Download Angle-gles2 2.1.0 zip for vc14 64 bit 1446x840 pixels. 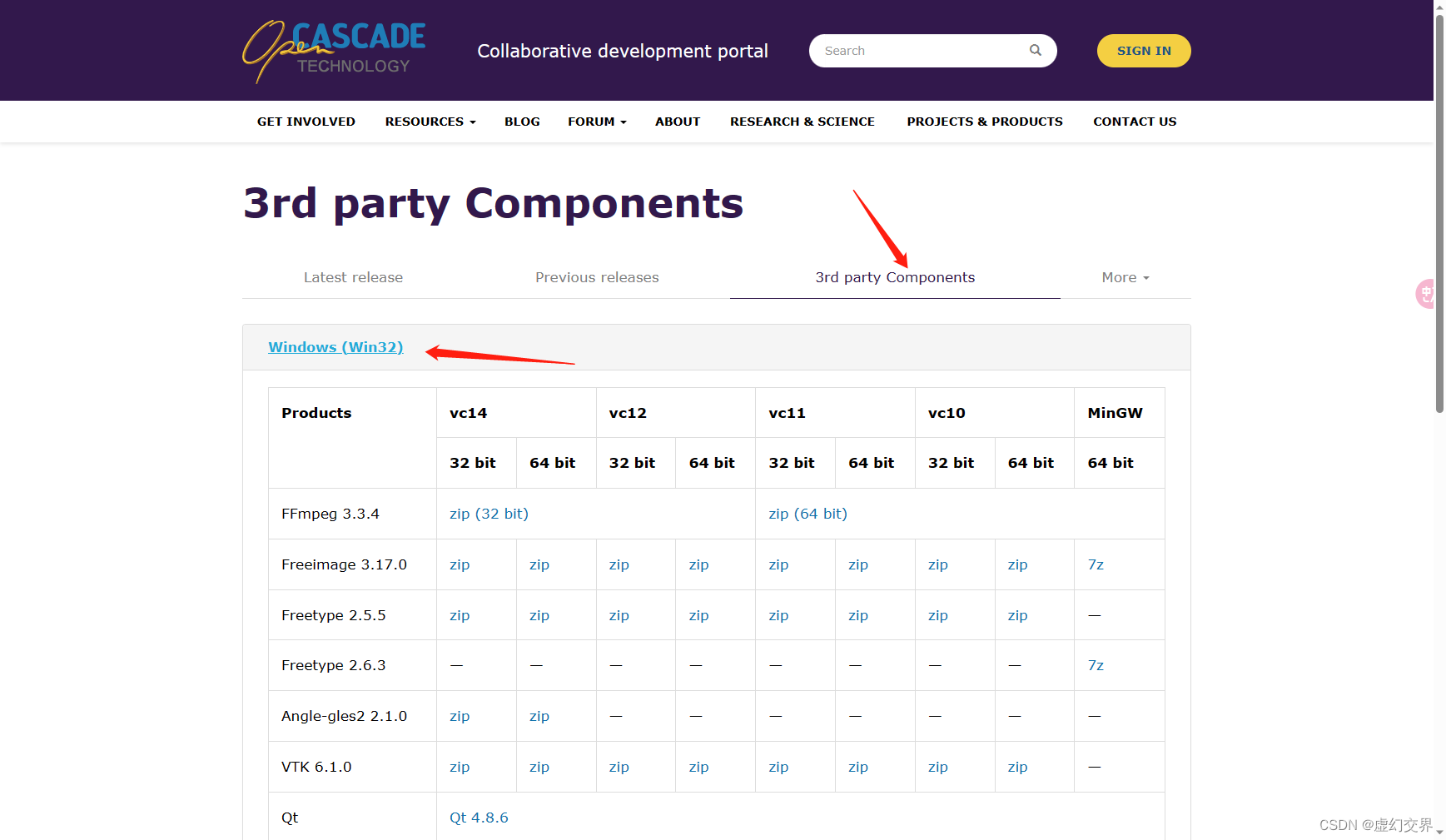tap(539, 716)
